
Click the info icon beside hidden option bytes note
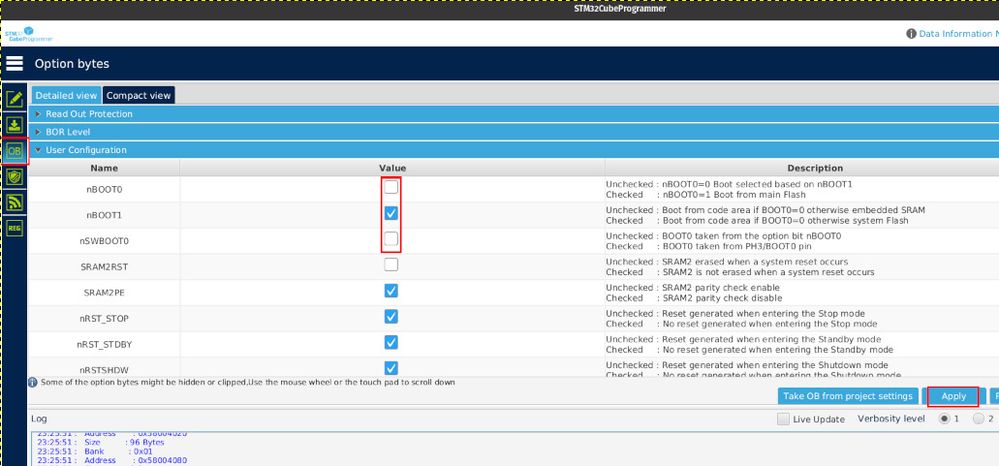pos(33,382)
